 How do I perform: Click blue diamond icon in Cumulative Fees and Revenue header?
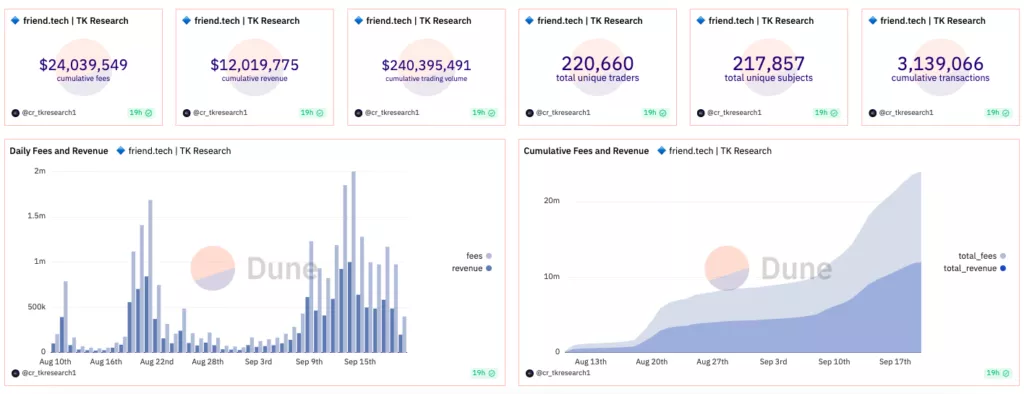tap(661, 151)
